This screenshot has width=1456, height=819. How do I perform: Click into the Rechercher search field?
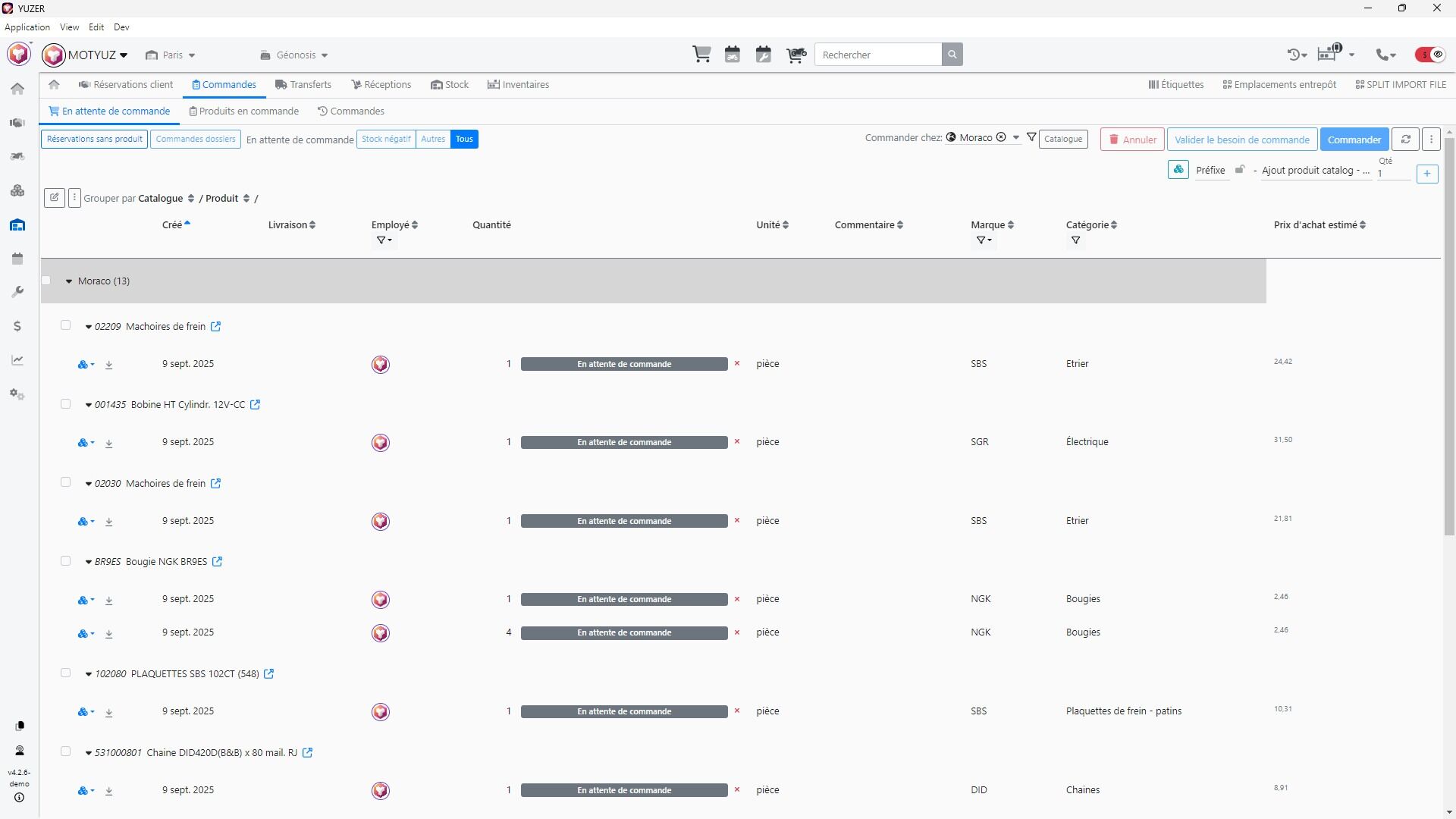coord(877,55)
